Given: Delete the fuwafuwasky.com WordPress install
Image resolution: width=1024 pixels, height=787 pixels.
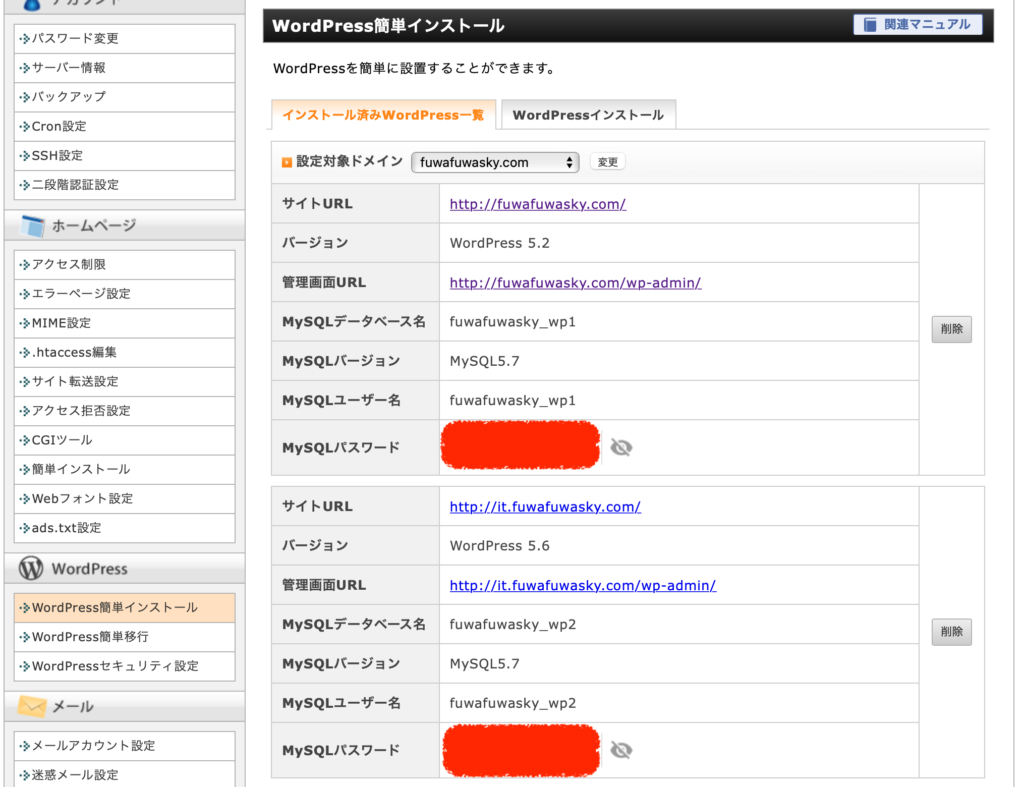Looking at the screenshot, I should (x=952, y=329).
